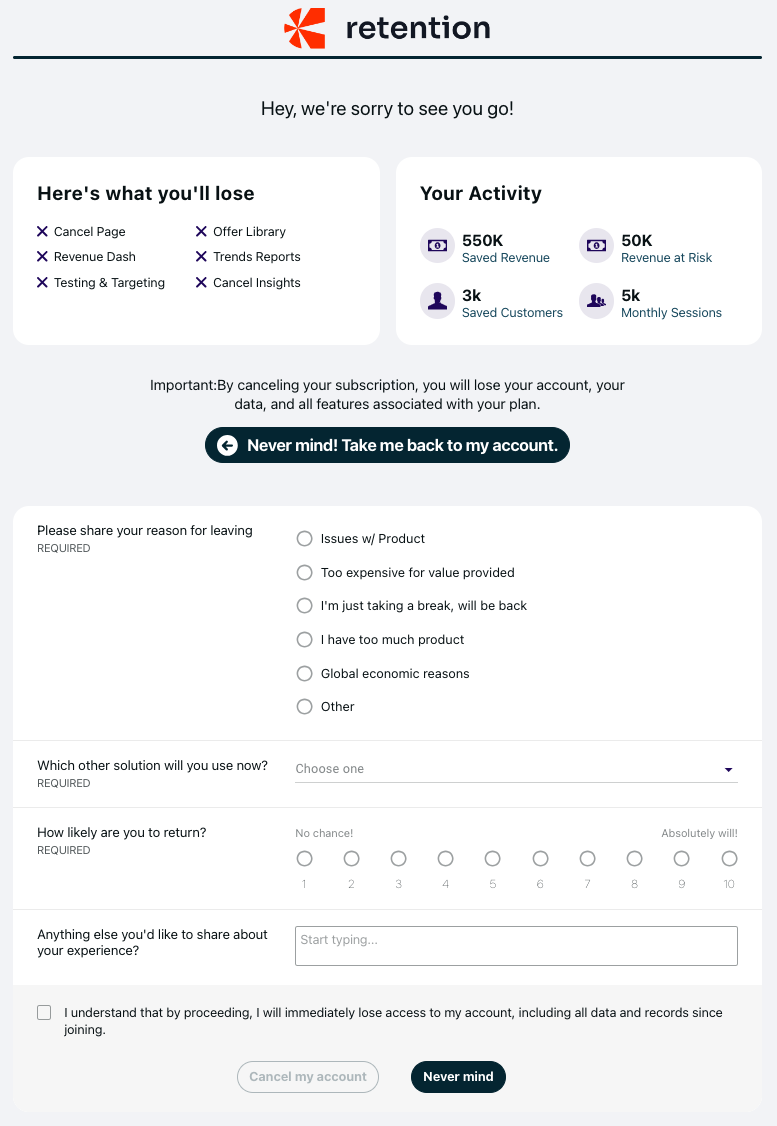Select rating 1 on return likelihood scale
This screenshot has width=777, height=1126.
305,859
